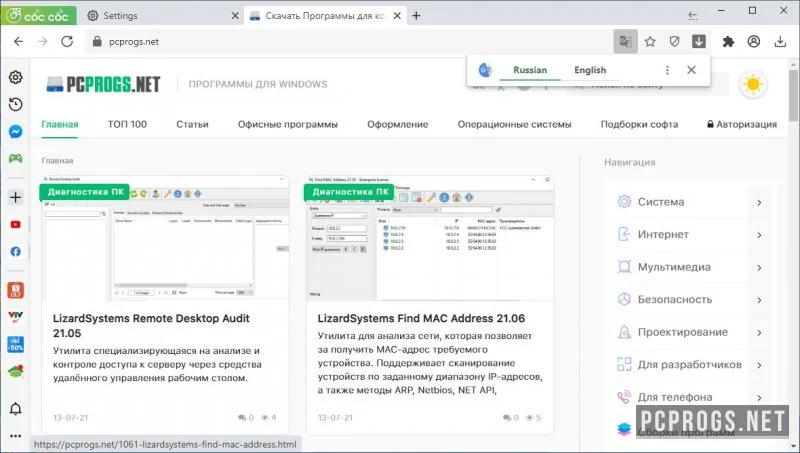
Task: Open translate popup options menu
Action: pyautogui.click(x=667, y=70)
